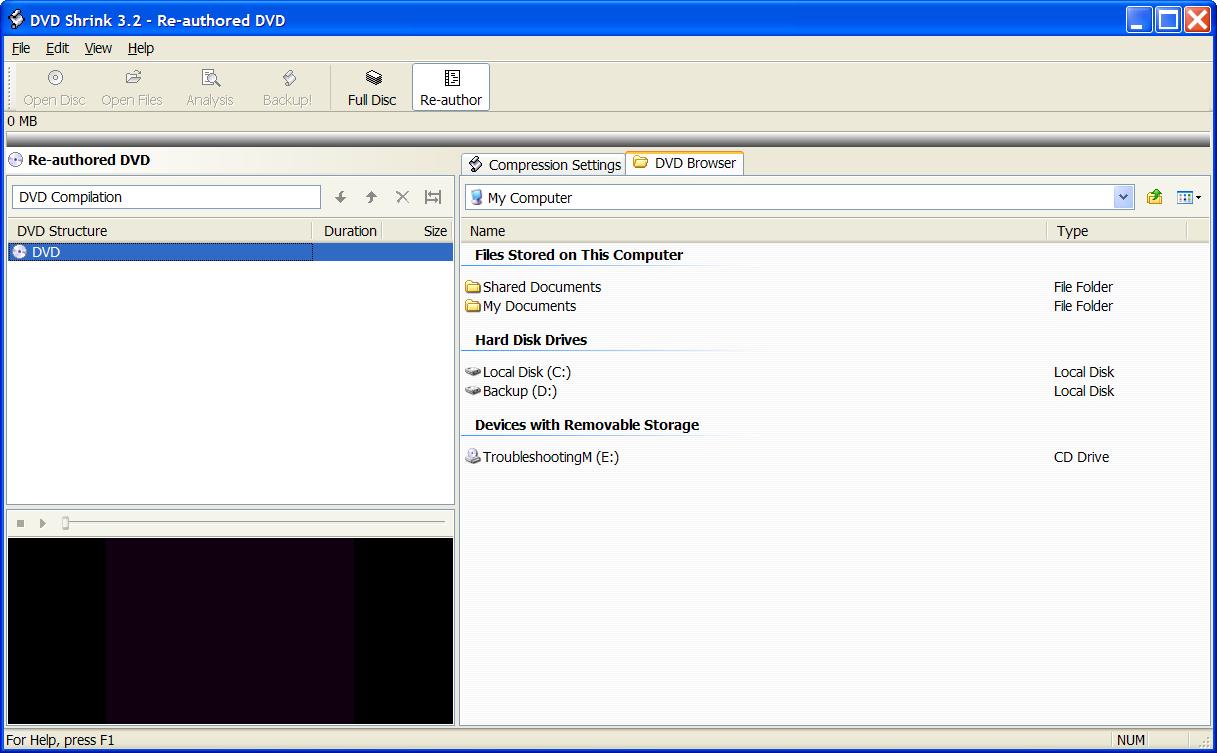Screen dimensions: 1217x753
Task: Switch to the Compression Settings tab
Action: tap(543, 163)
